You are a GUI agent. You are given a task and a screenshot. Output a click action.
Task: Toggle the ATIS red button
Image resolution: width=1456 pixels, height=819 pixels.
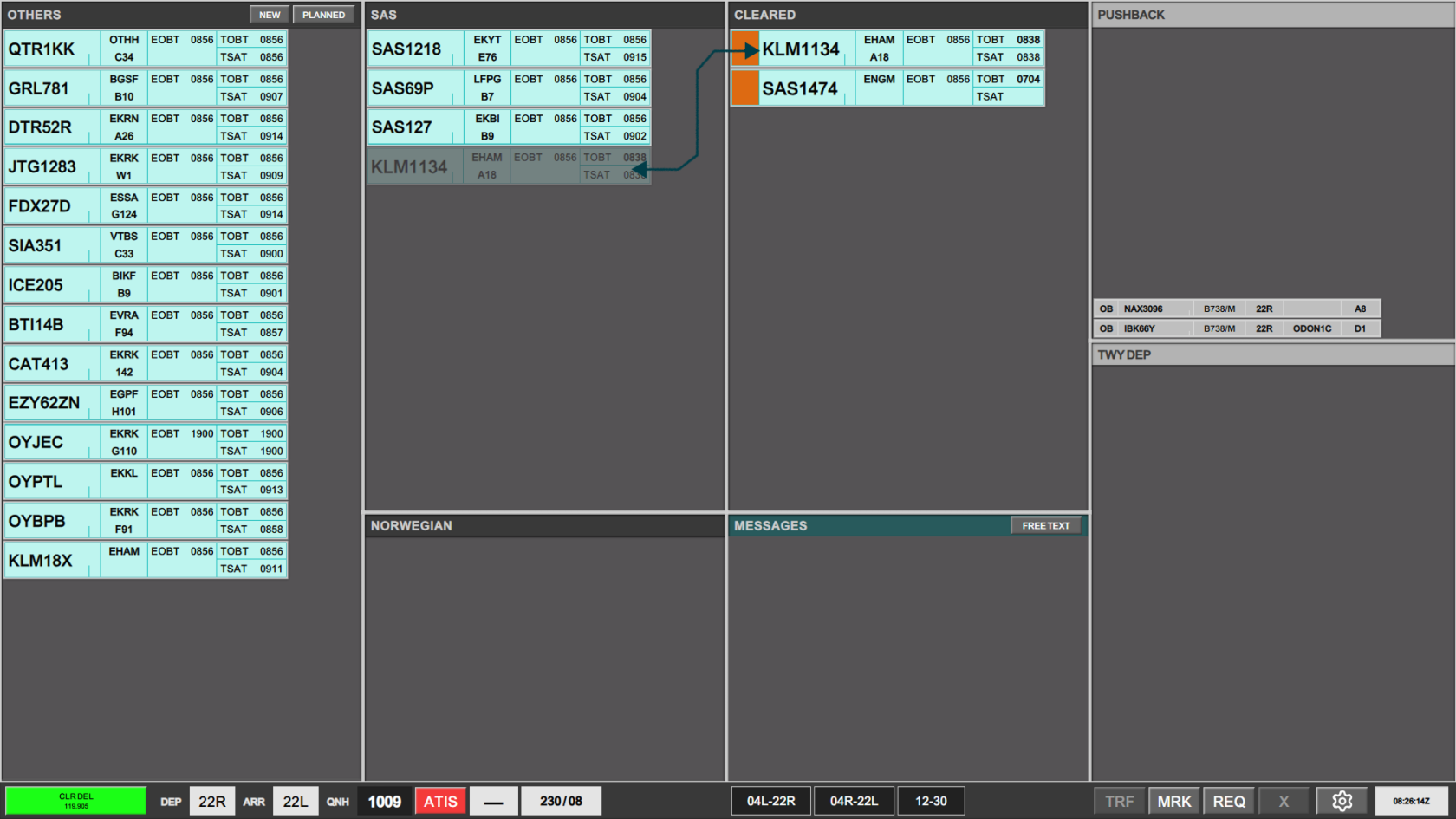coord(440,801)
